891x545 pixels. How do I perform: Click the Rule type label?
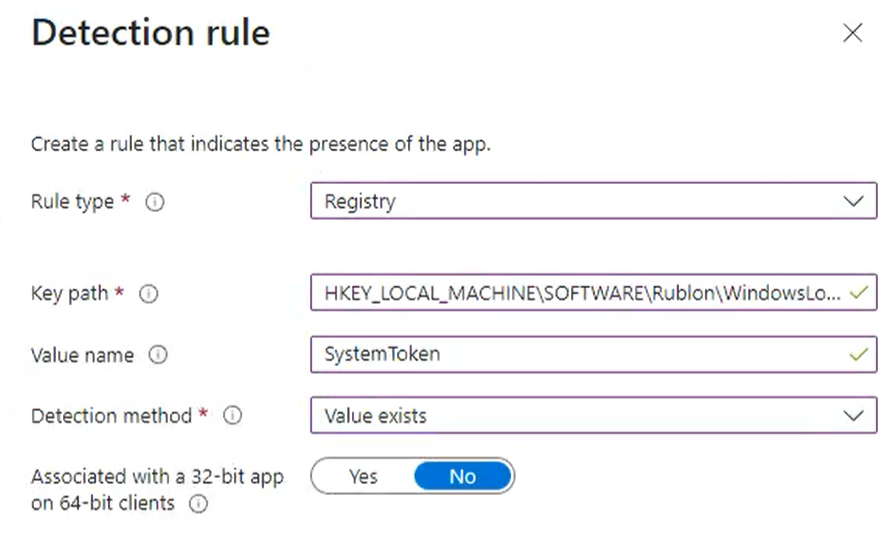[73, 202]
